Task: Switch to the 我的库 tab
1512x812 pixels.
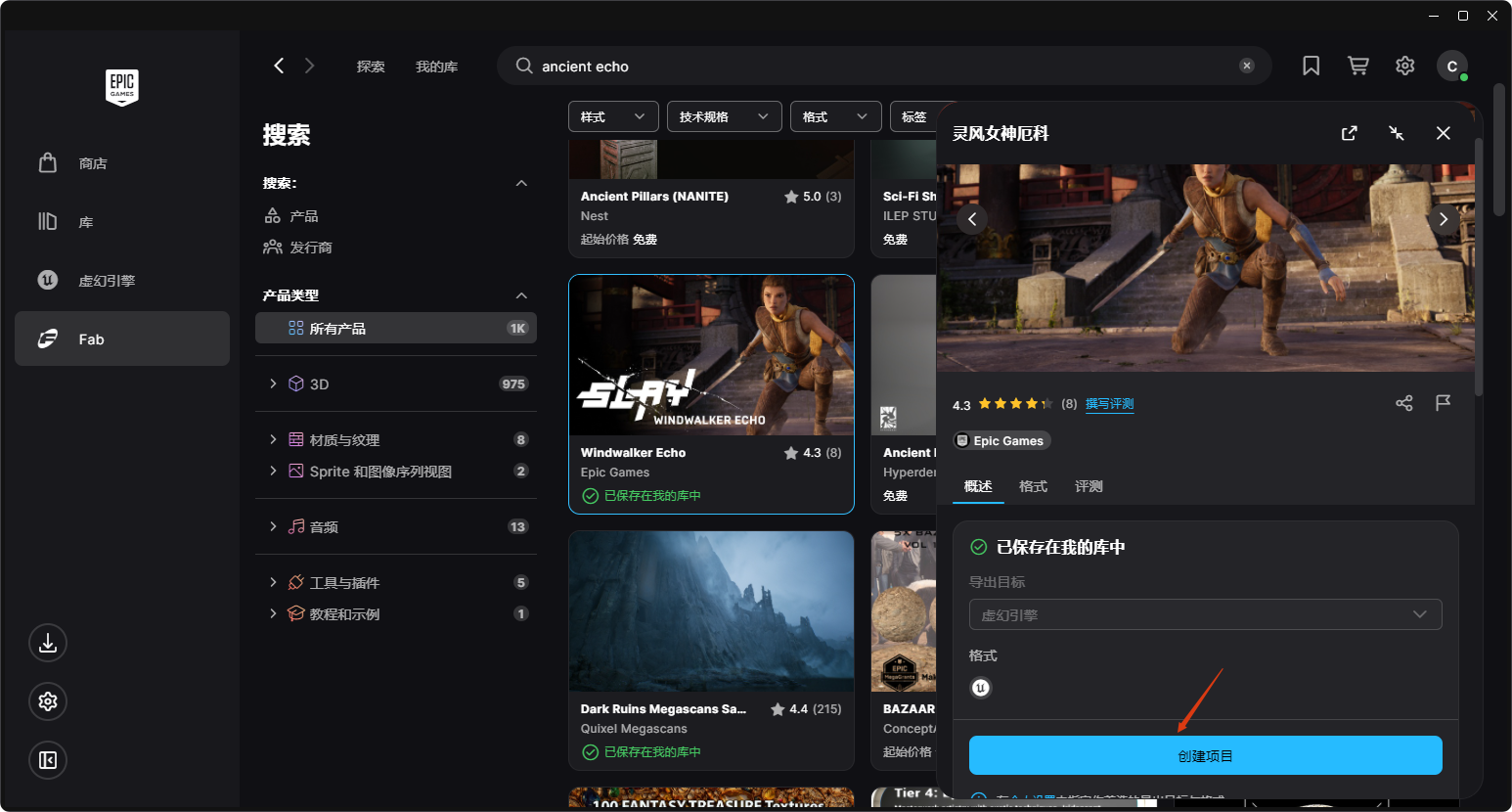Action: [x=436, y=67]
